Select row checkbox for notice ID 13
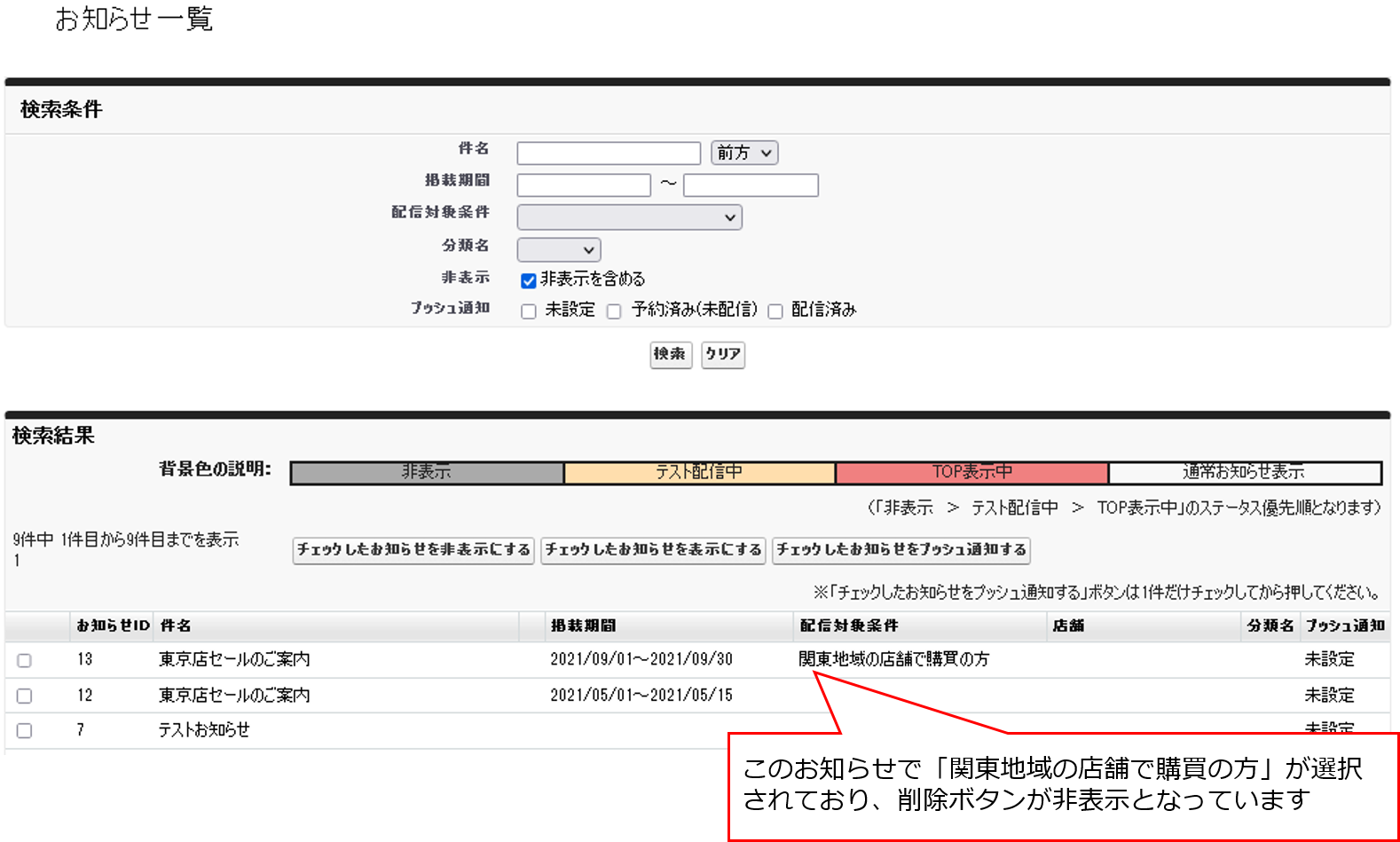Image resolution: width=1400 pixels, height=842 pixels. (25, 660)
